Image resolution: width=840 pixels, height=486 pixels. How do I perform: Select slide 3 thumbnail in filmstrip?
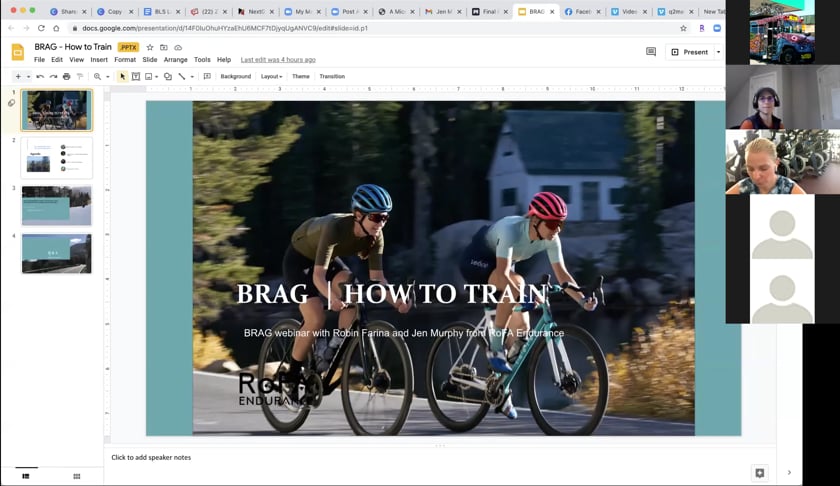pyautogui.click(x=57, y=206)
